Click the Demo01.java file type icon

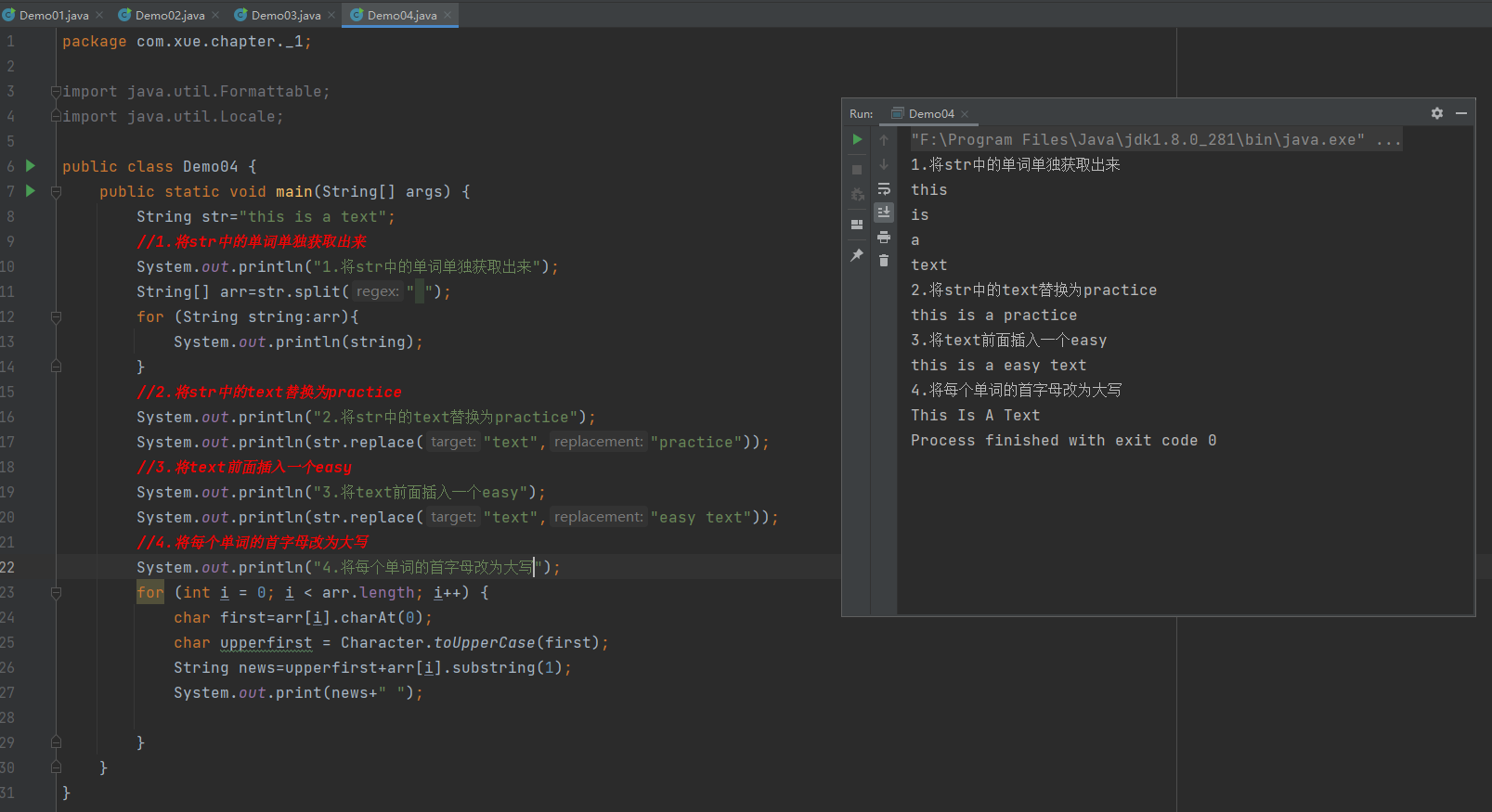pos(9,15)
